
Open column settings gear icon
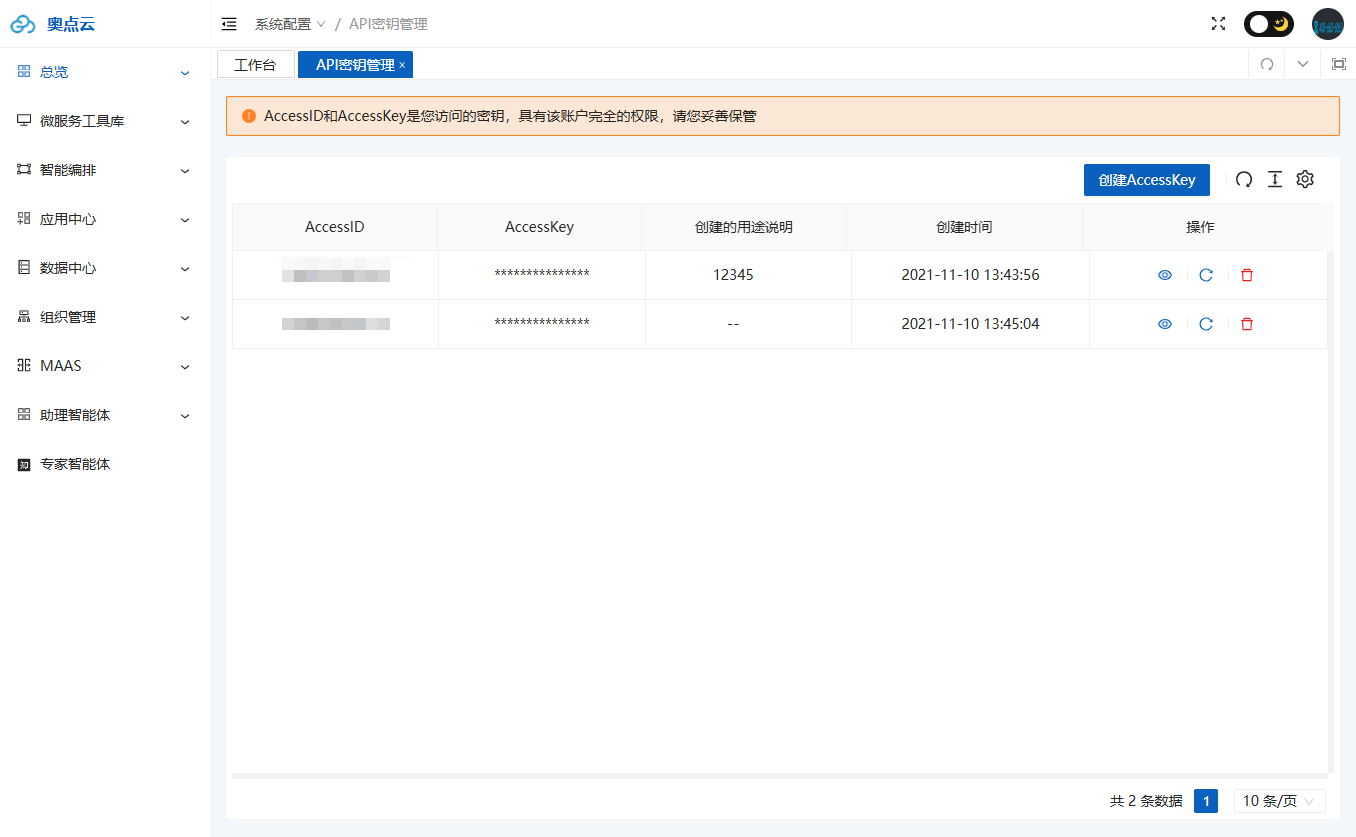tap(1305, 180)
